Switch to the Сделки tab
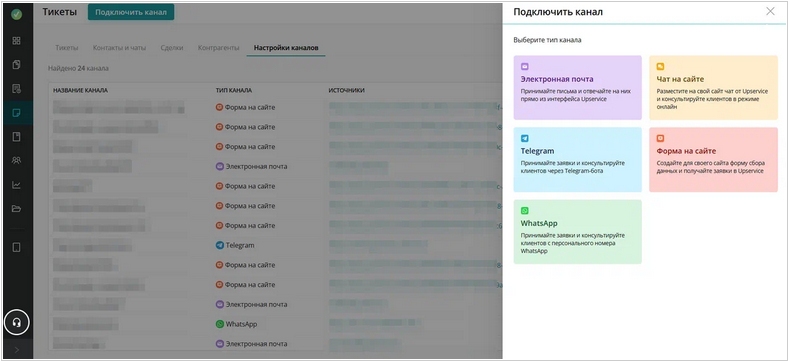Image resolution: width=788 pixels, height=361 pixels. pos(172,48)
